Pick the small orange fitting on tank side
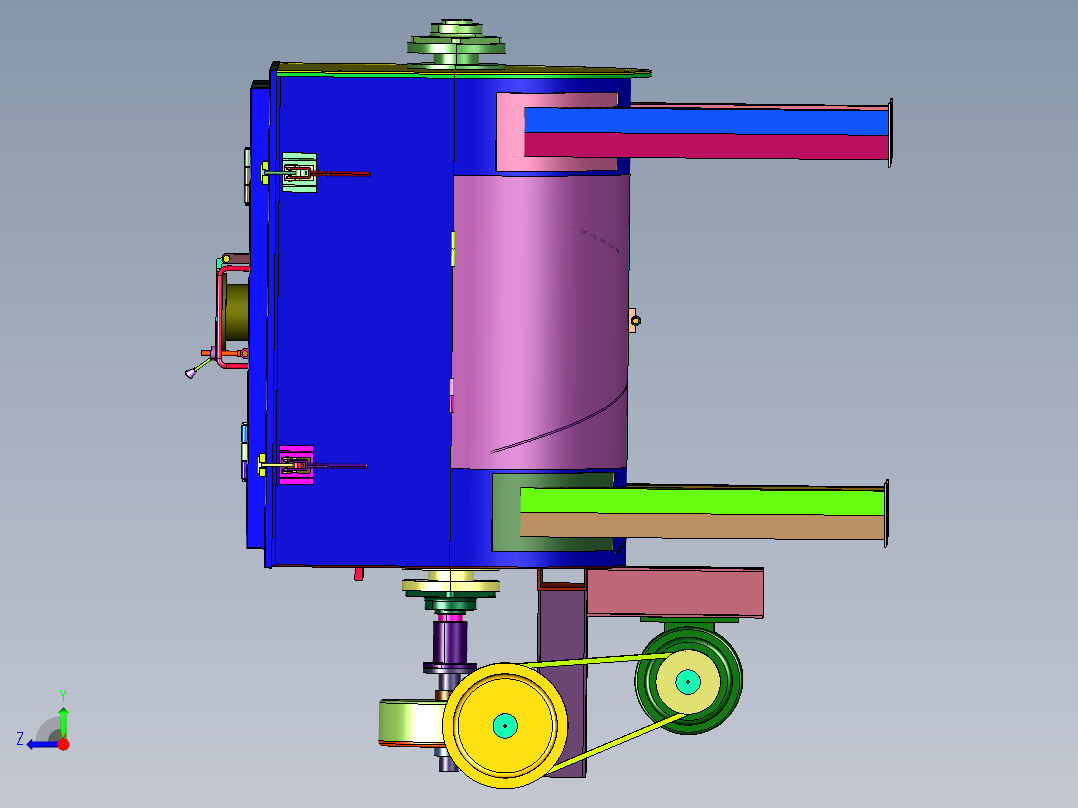This screenshot has width=1078, height=808. [633, 320]
